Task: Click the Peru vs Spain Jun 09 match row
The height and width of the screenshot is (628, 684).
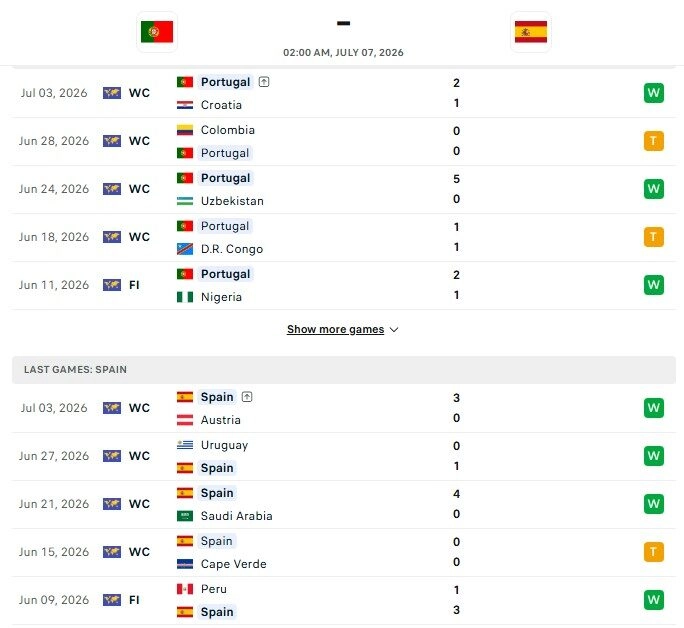Action: 344,601
